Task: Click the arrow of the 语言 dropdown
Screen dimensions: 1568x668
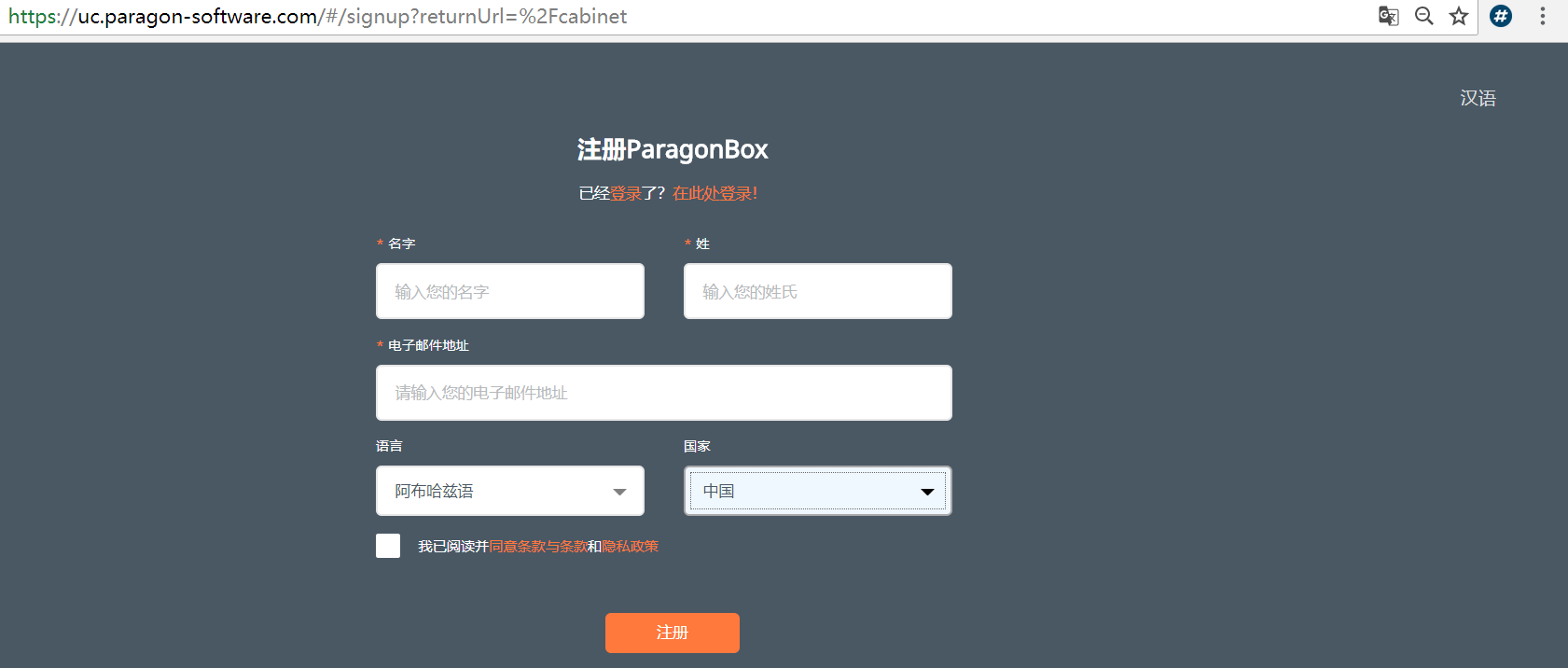Action: [619, 492]
